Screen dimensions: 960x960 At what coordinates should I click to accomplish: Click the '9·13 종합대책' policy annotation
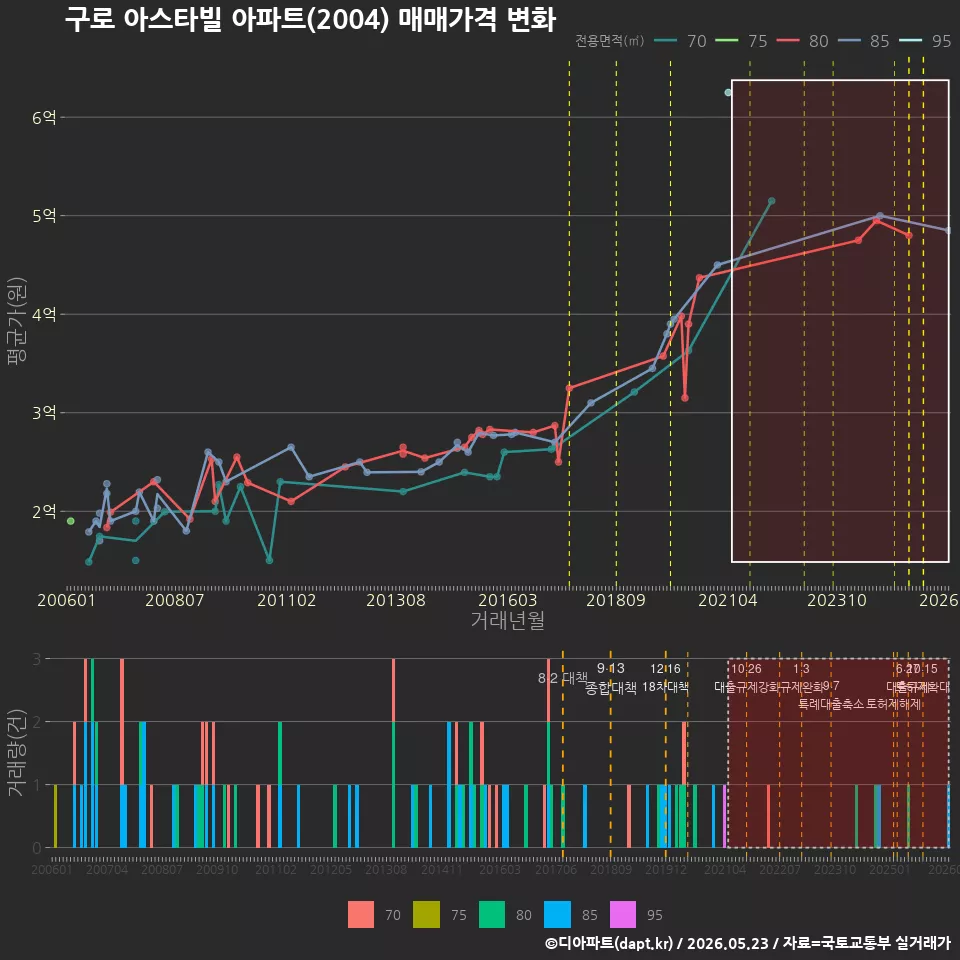611,678
